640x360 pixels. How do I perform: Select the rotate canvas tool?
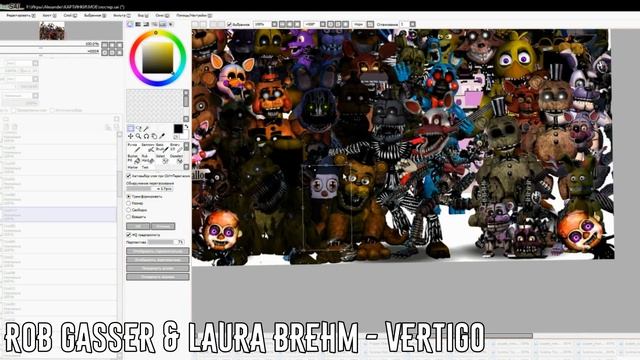147,136
